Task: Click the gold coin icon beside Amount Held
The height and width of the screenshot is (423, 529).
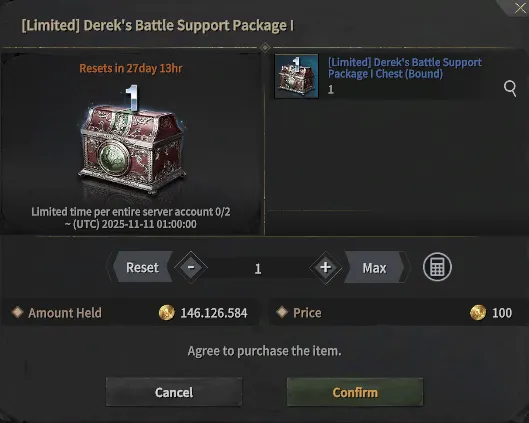Action: pos(167,312)
